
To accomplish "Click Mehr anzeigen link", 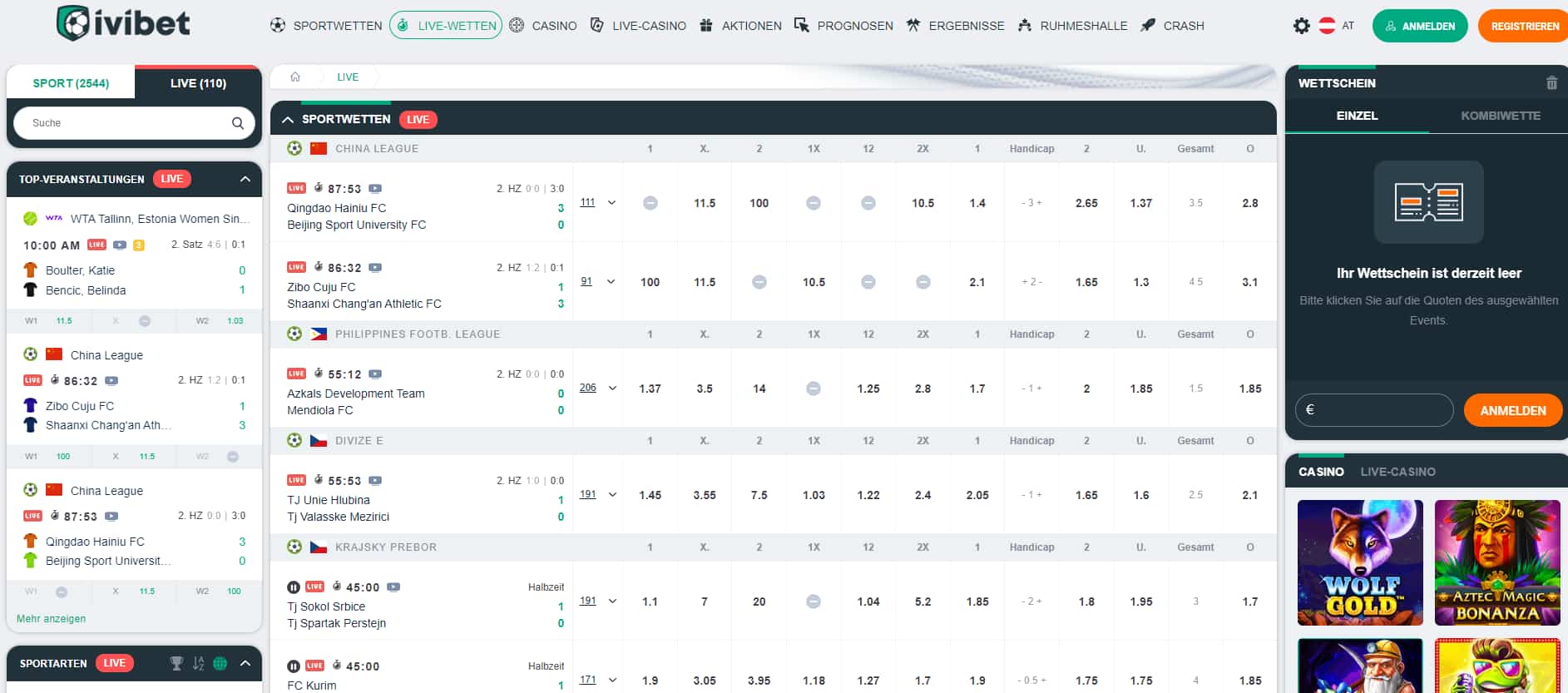I will (x=51, y=619).
